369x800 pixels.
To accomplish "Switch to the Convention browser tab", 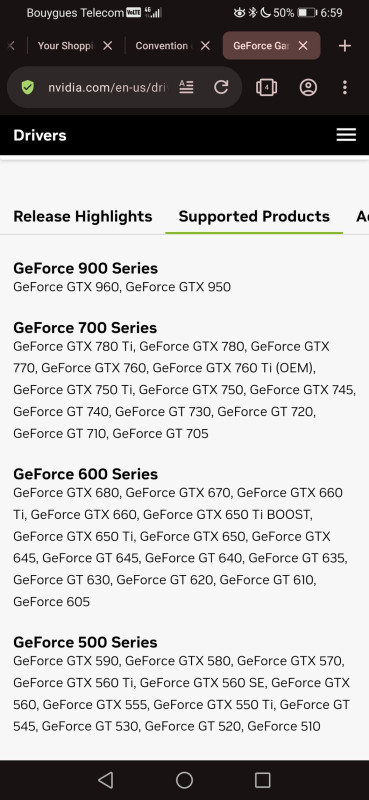I will [163, 46].
